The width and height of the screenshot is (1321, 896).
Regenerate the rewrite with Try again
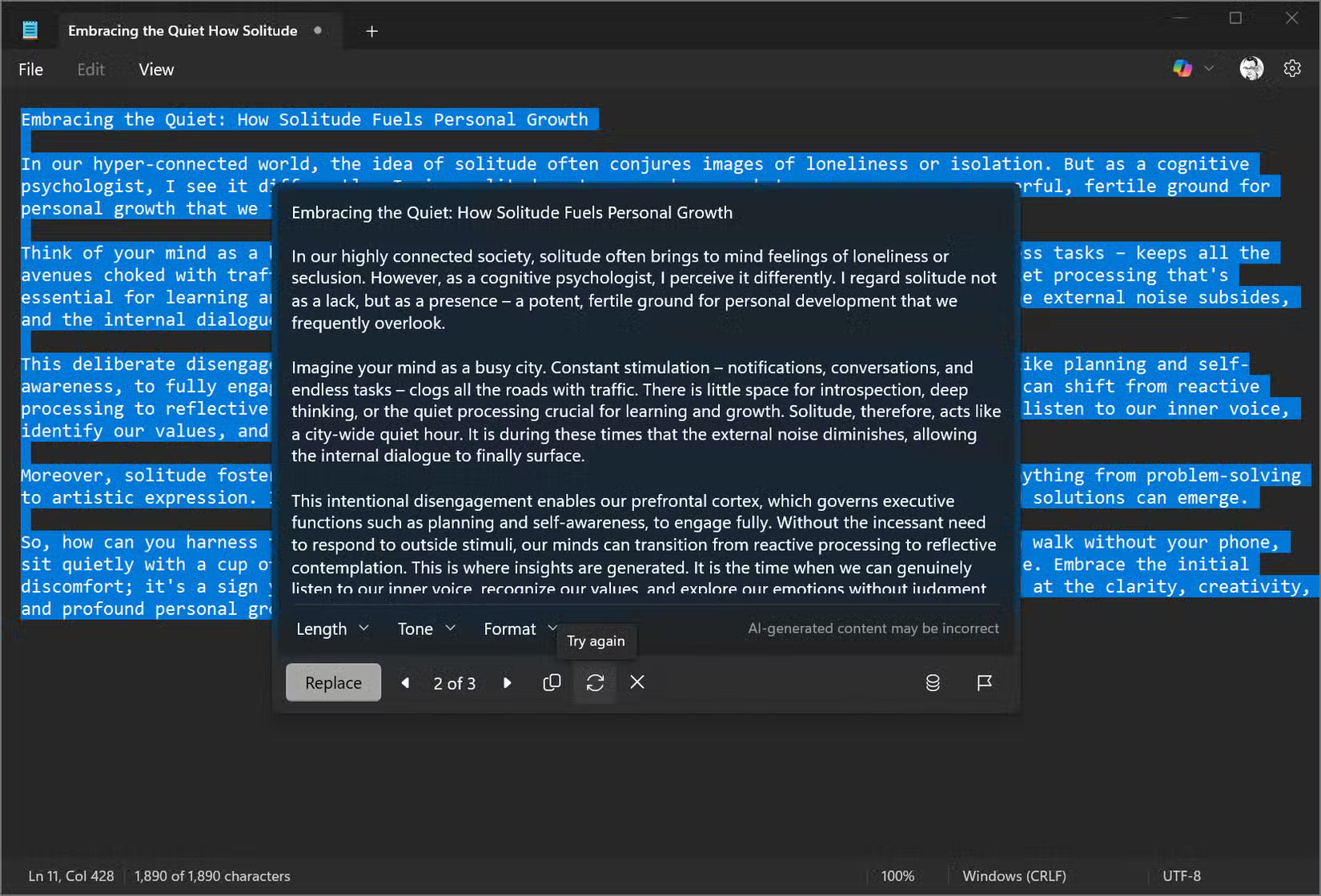click(x=594, y=682)
